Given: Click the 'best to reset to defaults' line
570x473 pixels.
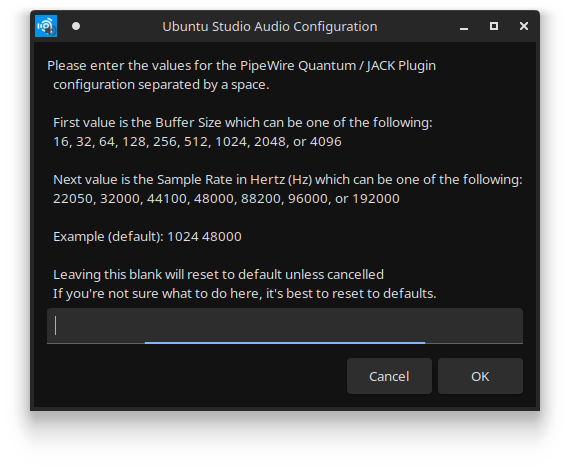Looking at the screenshot, I should click(x=245, y=293).
